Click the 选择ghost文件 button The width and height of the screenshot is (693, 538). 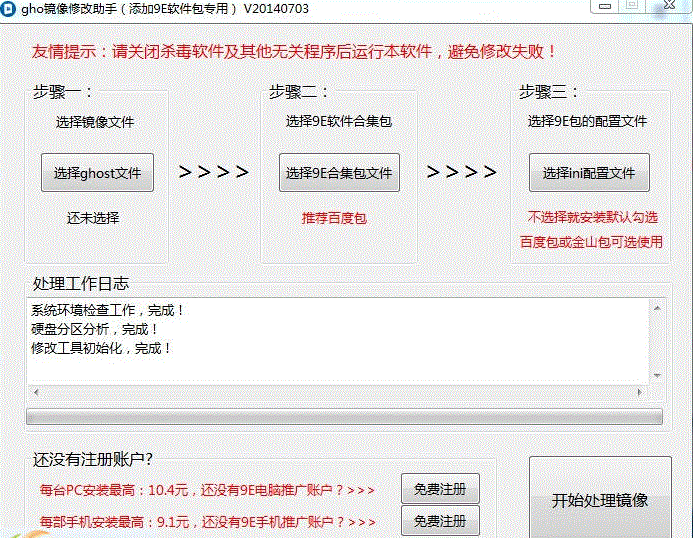97,173
